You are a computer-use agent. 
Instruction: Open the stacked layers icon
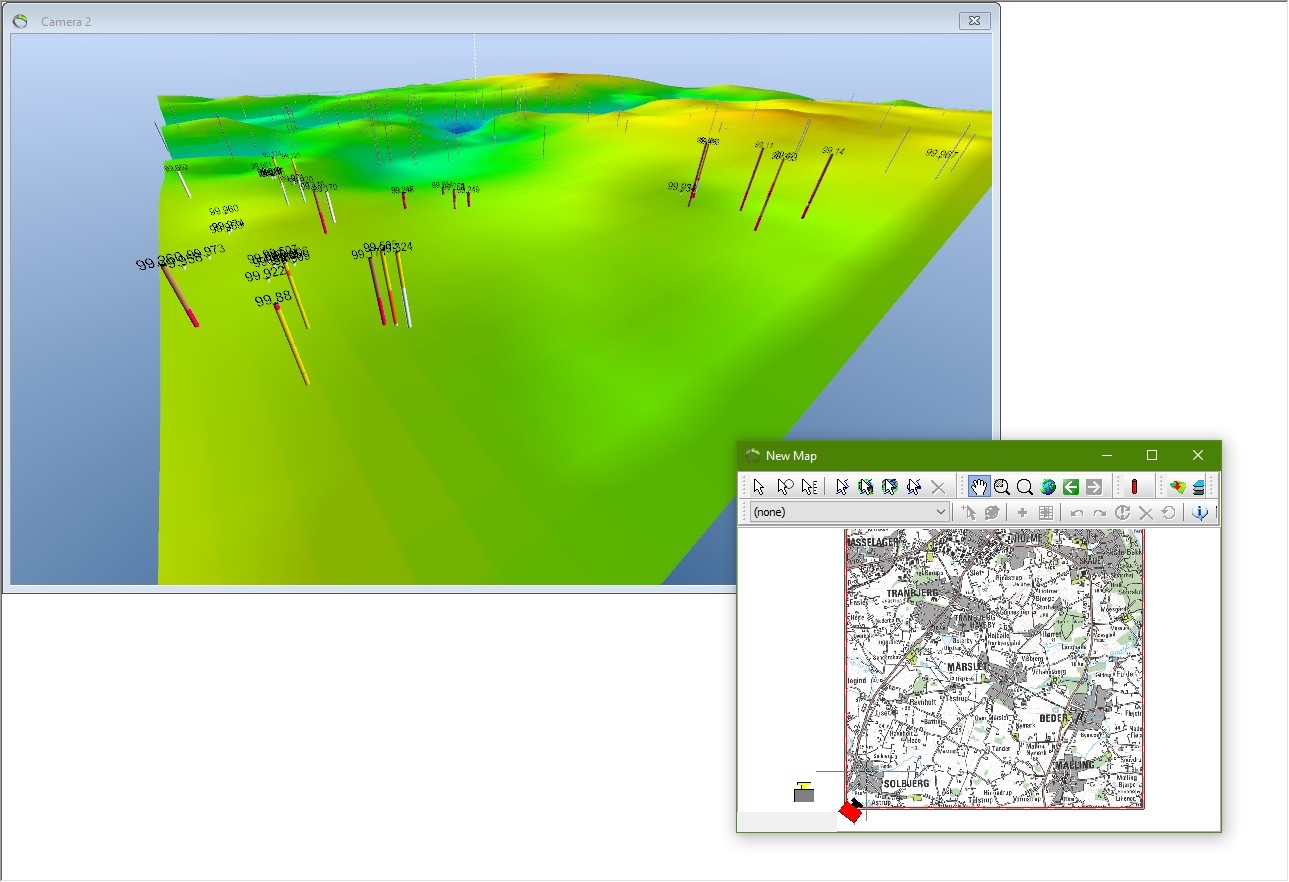pos(1198,487)
